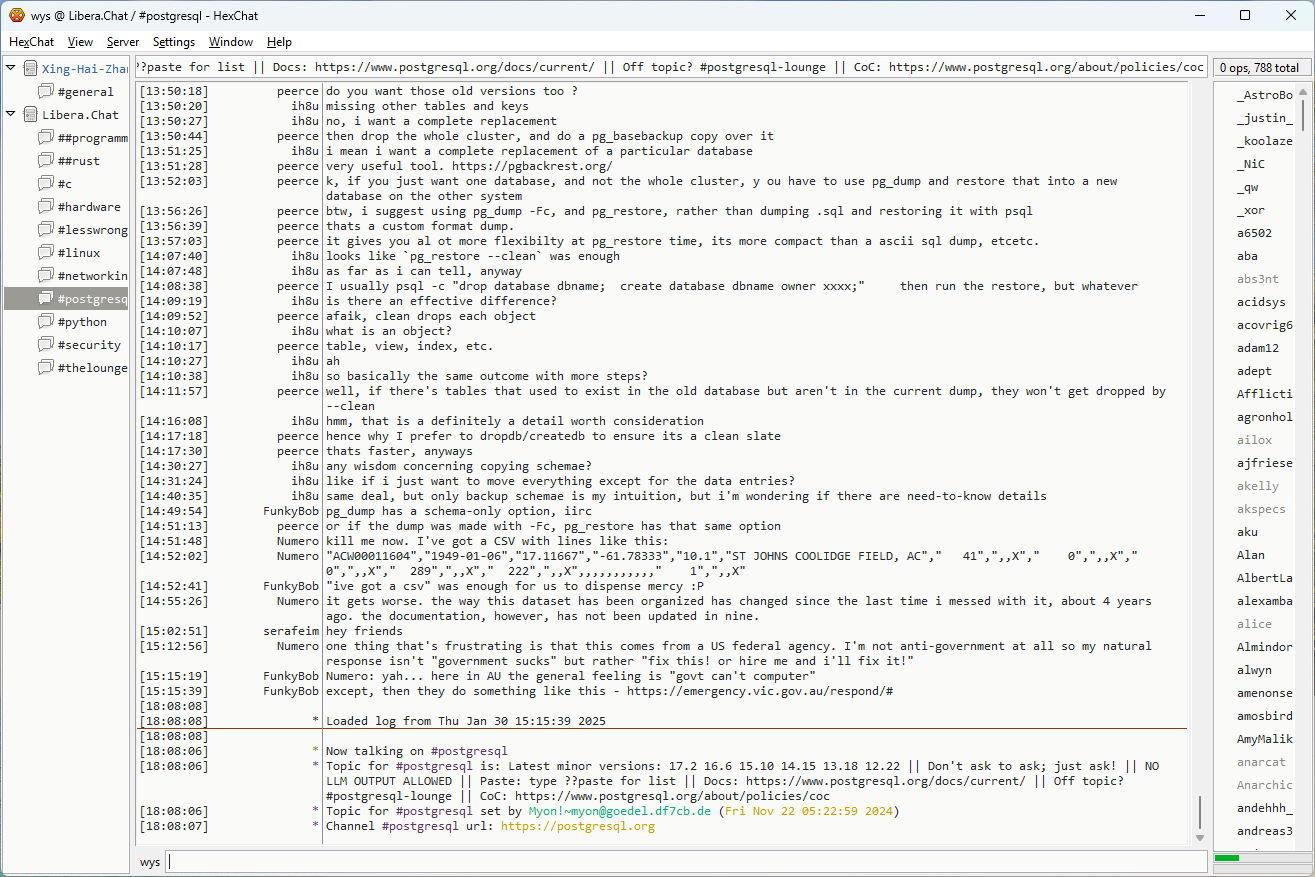
Task: Click the #lesswrong channel icon
Action: (46, 230)
